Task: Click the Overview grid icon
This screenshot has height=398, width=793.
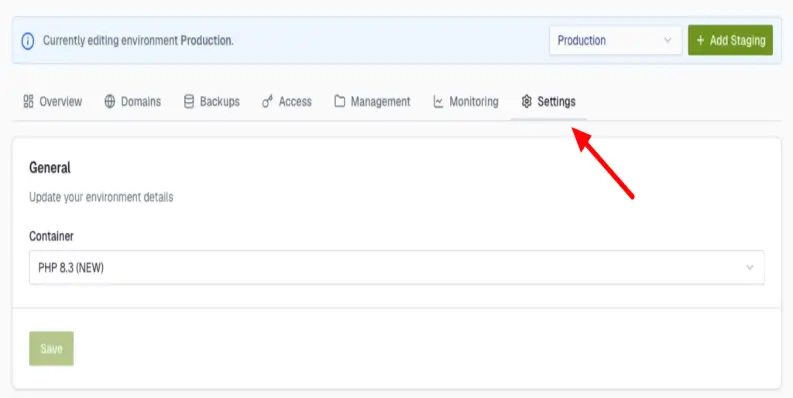Action: (28, 101)
